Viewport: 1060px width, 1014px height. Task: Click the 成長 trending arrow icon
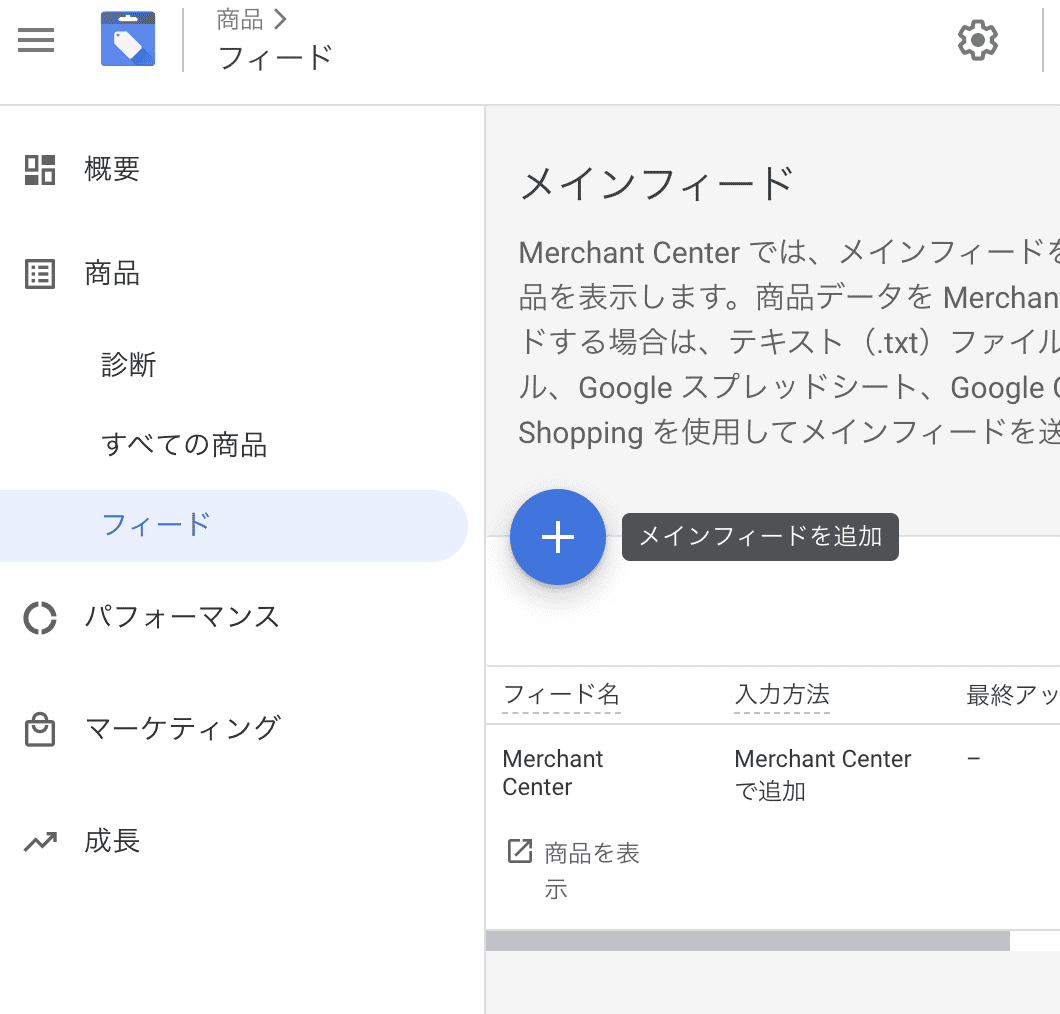41,842
